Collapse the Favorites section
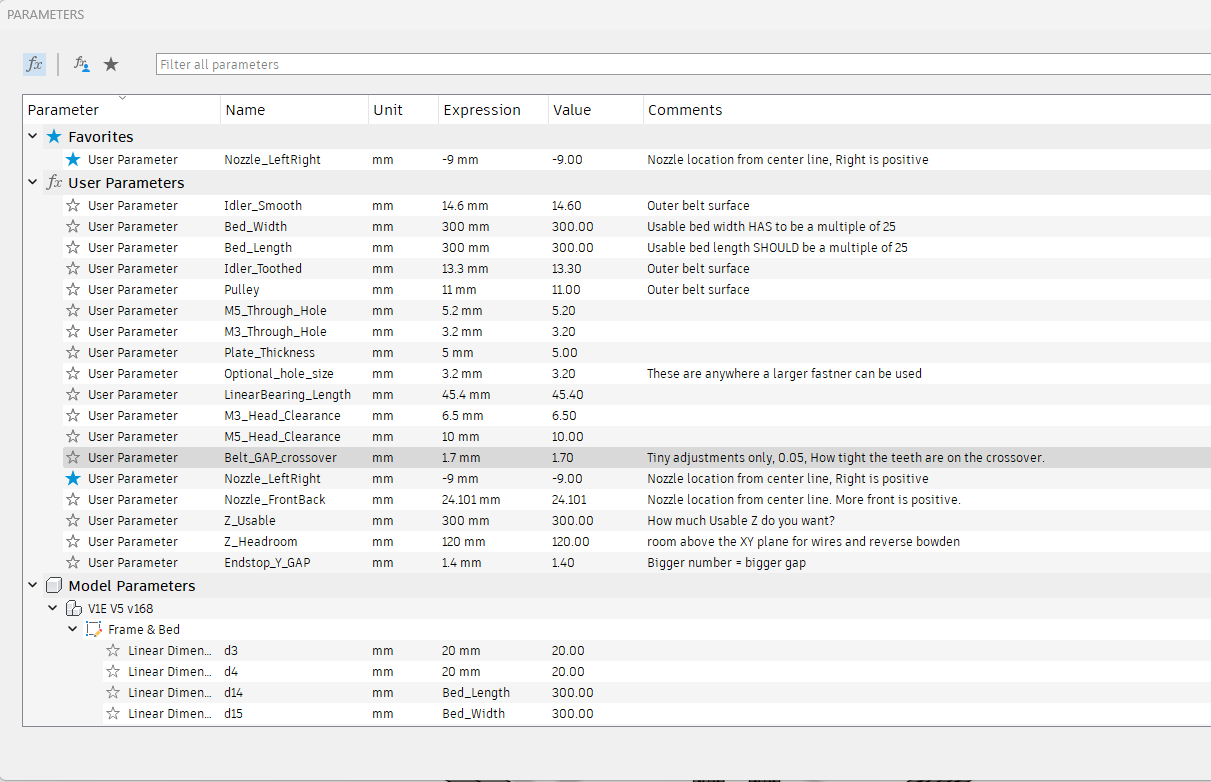 33,136
